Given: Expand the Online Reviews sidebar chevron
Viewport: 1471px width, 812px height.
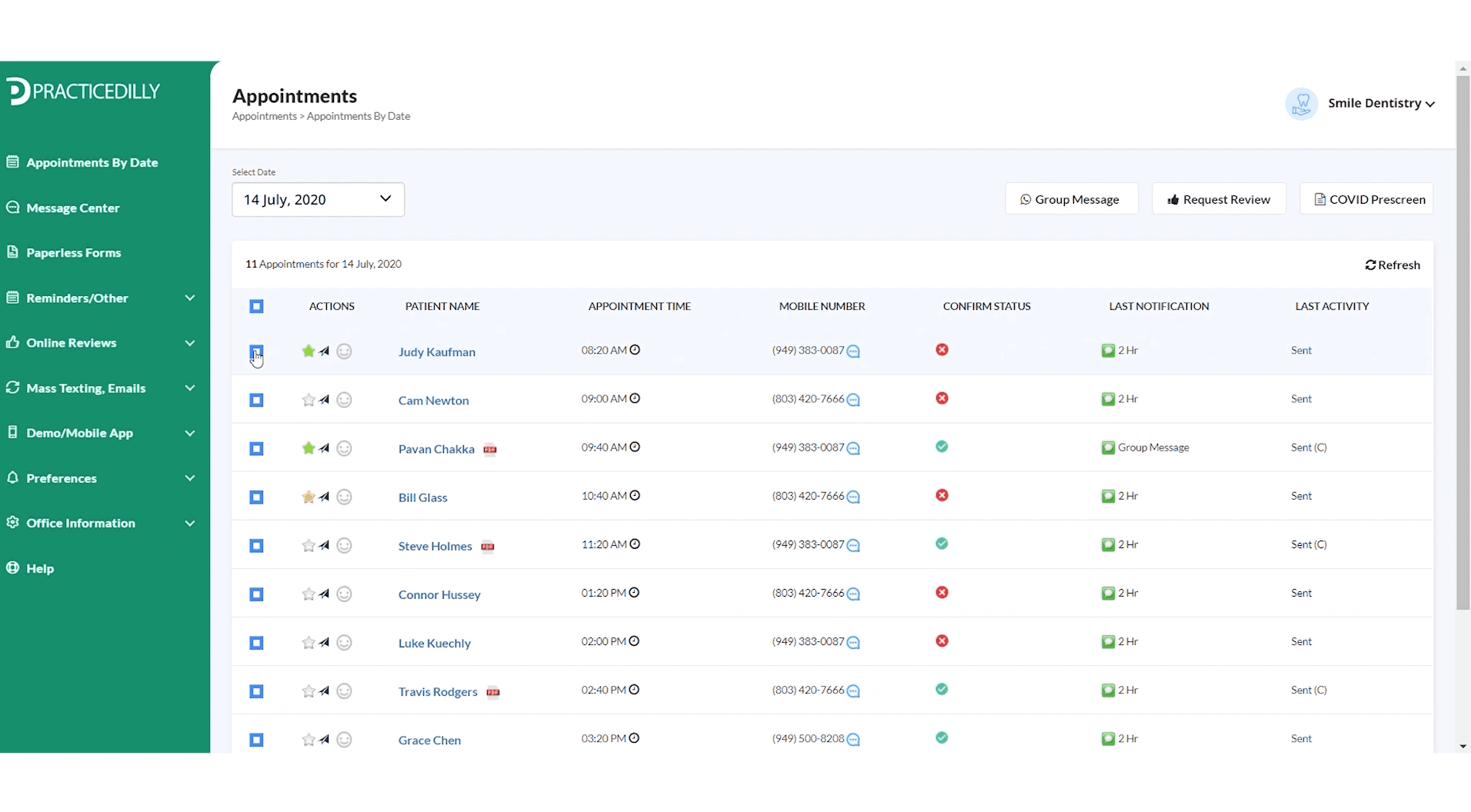Looking at the screenshot, I should (190, 343).
